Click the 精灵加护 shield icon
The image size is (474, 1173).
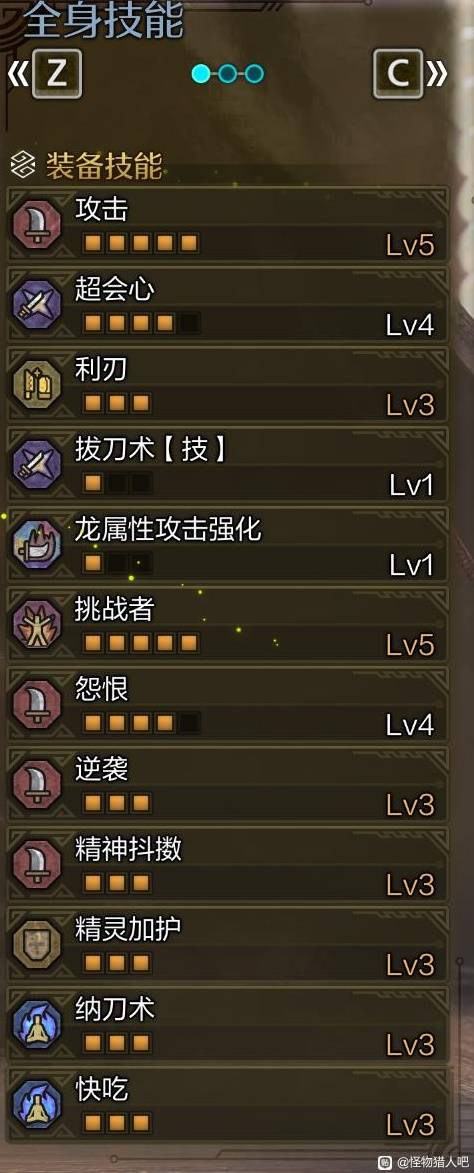[37, 944]
